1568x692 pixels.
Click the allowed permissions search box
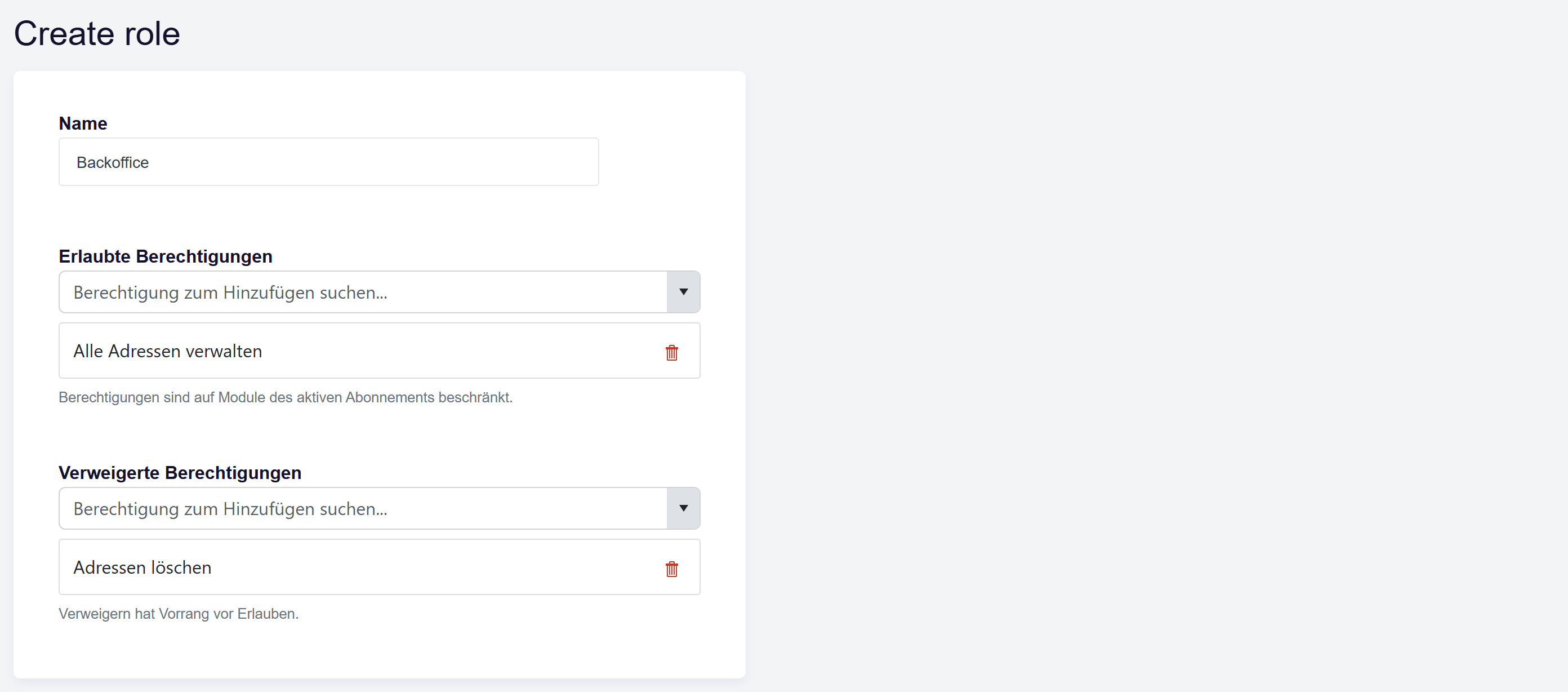pyautogui.click(x=363, y=292)
